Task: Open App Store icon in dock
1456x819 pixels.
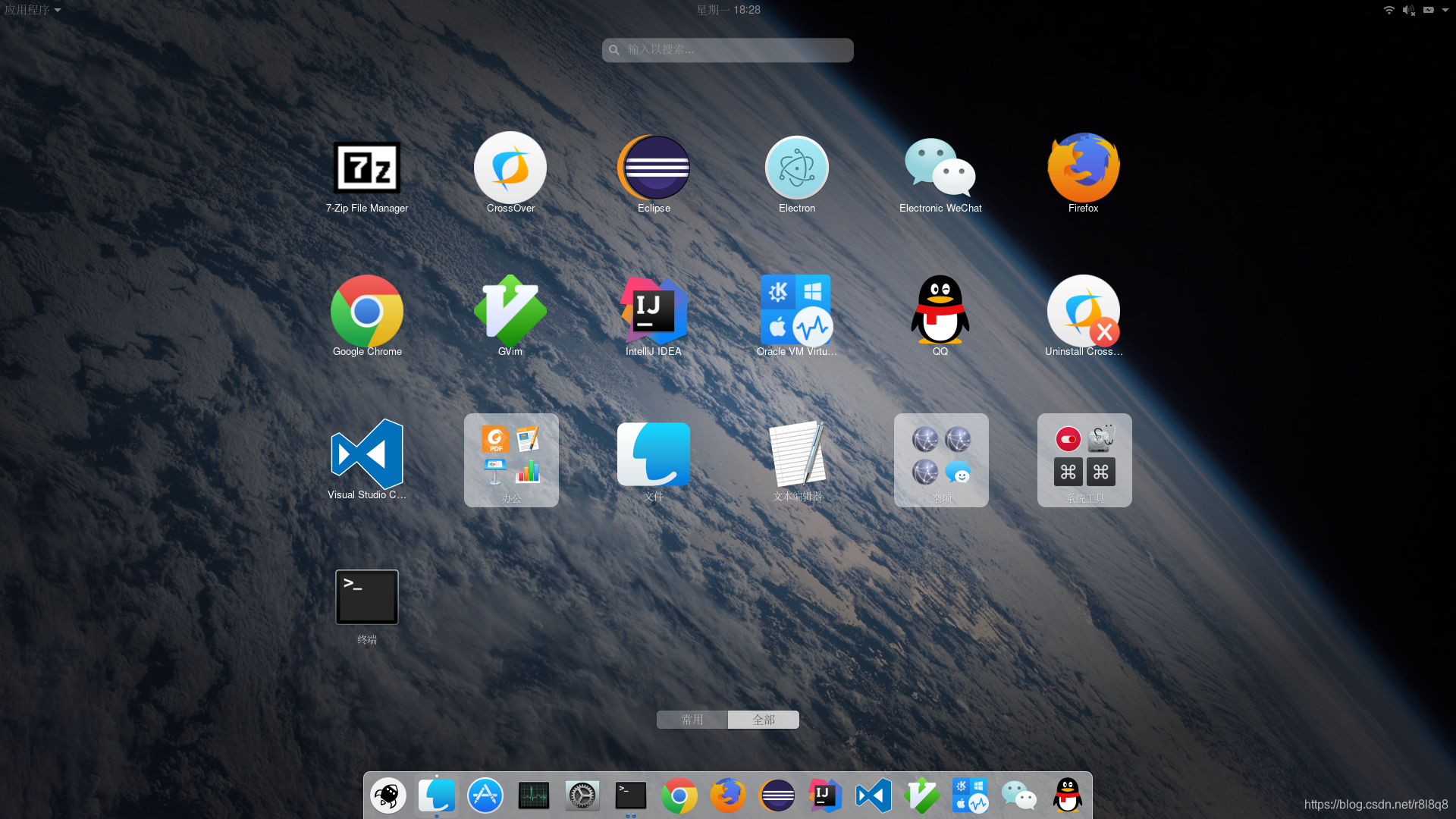Action: pyautogui.click(x=485, y=795)
